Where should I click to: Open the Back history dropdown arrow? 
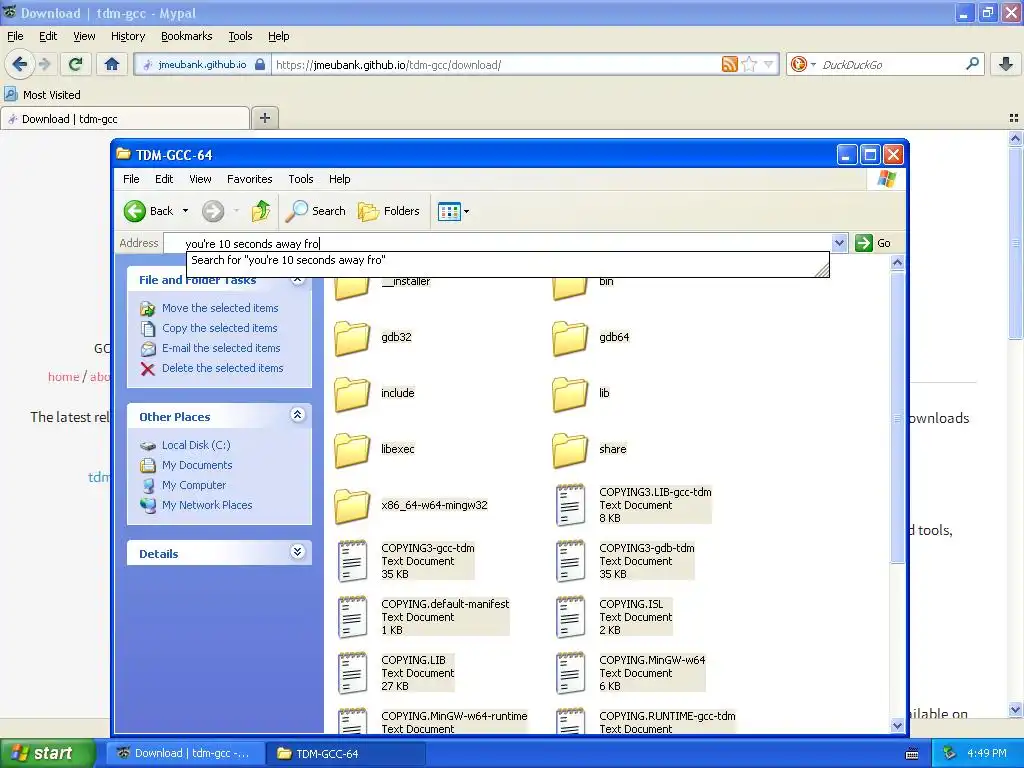pos(185,211)
